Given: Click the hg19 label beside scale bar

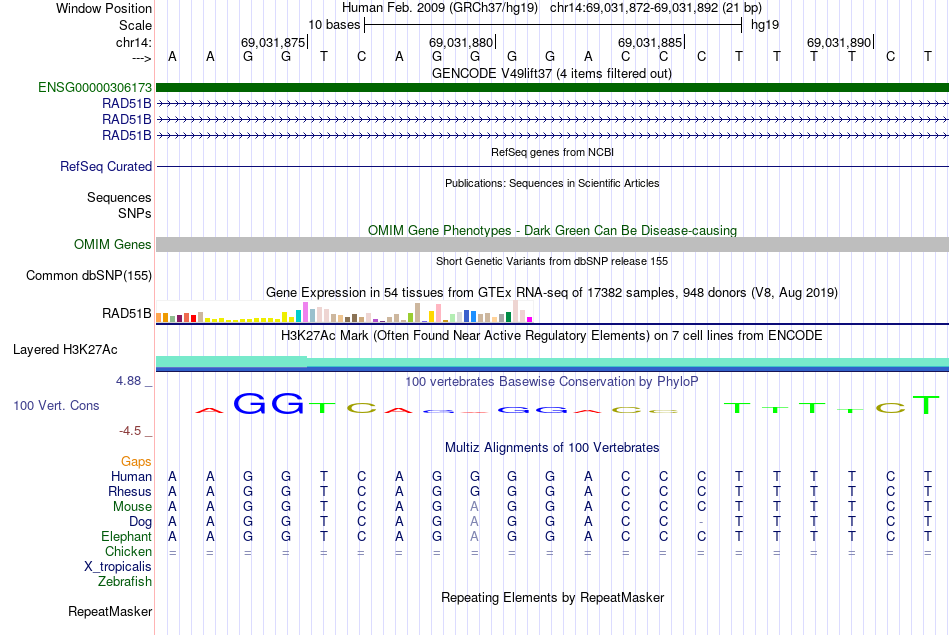Looking at the screenshot, I should click(765, 25).
